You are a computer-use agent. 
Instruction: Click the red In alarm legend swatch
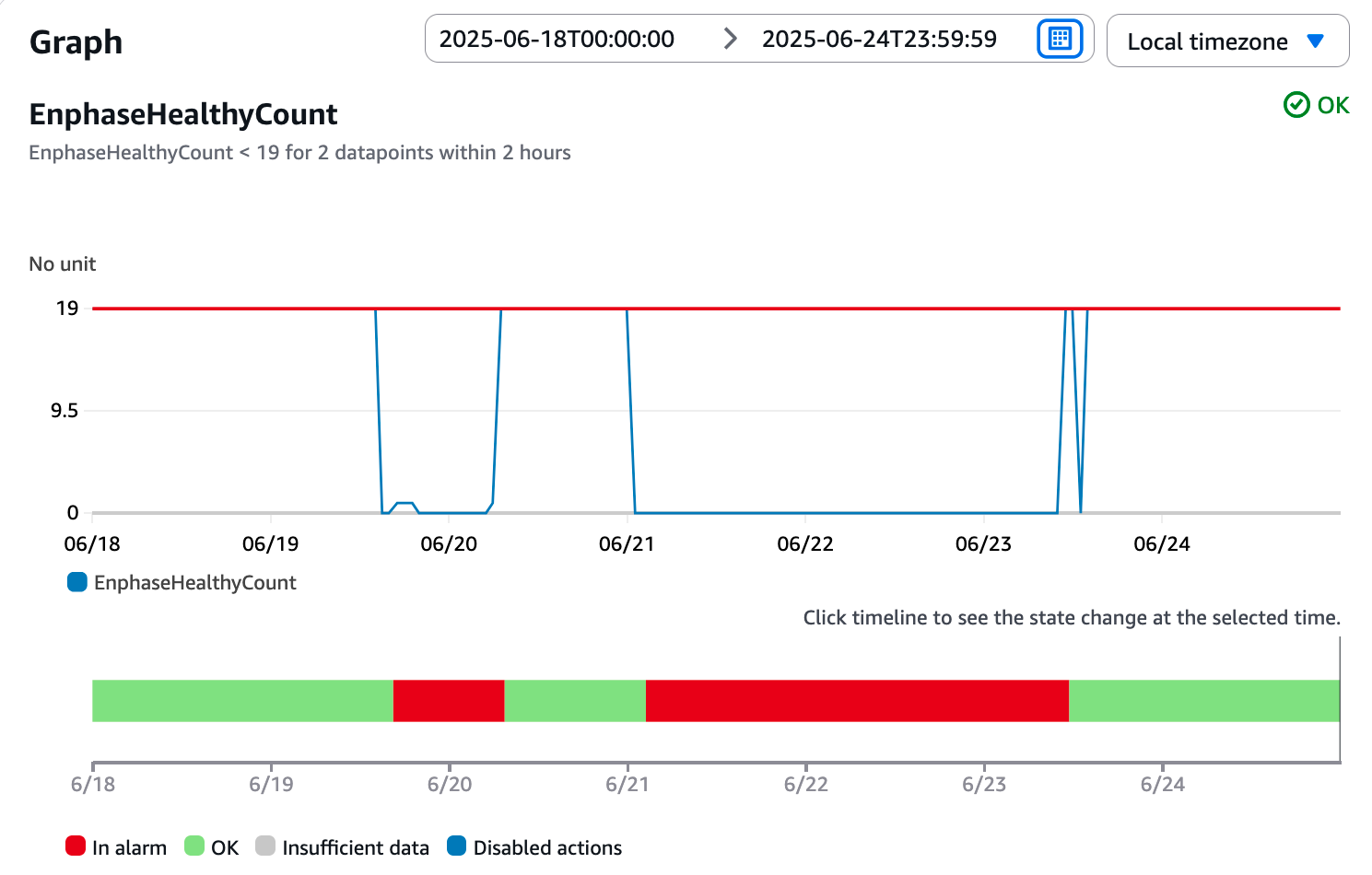[x=76, y=846]
